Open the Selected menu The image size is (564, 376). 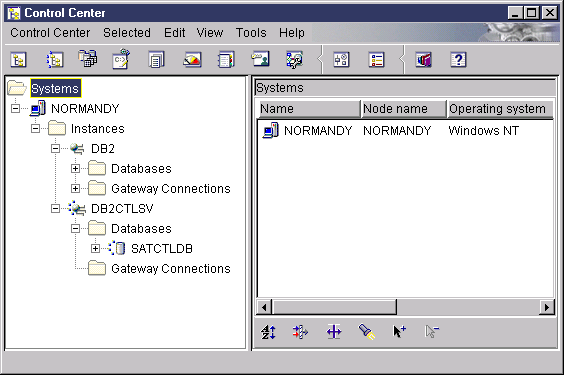127,33
